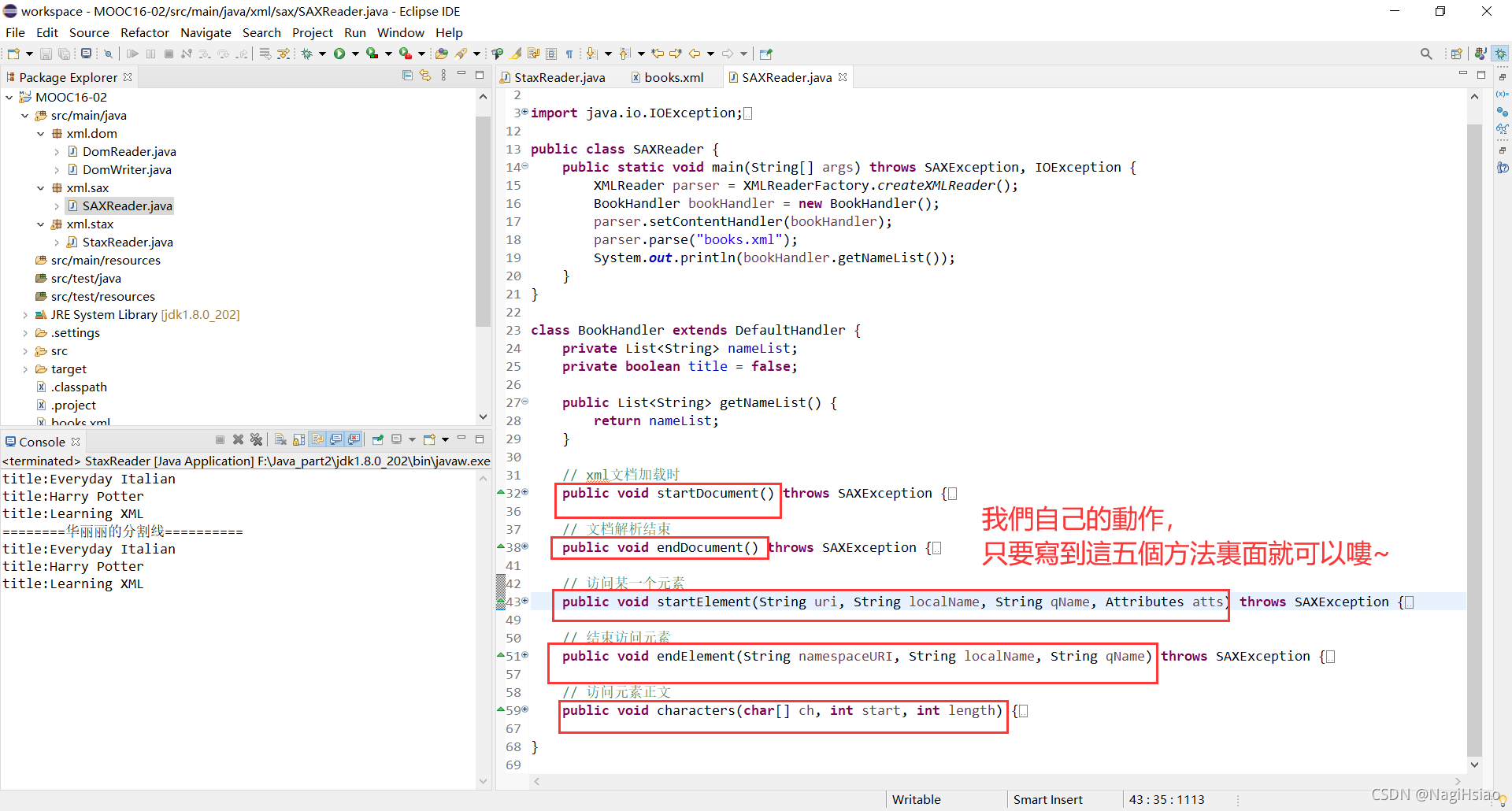
Task: Expand folded startElement method at line 43
Action: (x=525, y=601)
